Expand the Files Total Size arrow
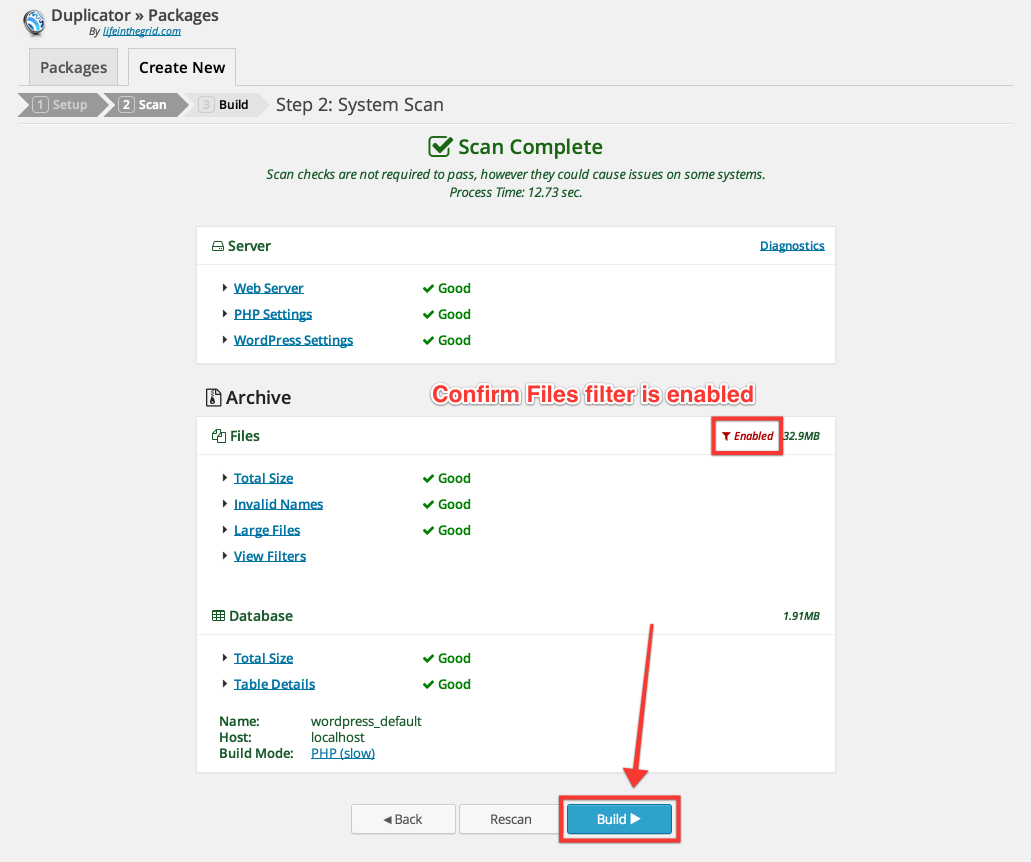This screenshot has width=1031, height=862. (x=225, y=477)
